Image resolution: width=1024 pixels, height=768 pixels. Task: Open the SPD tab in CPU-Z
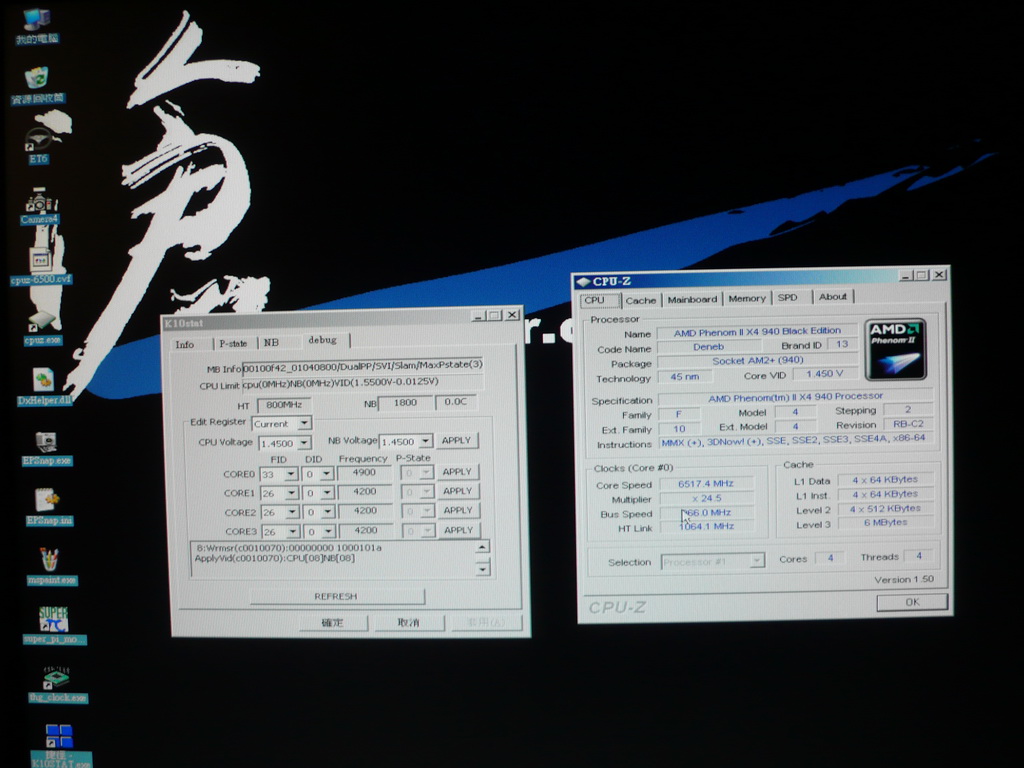pos(788,297)
